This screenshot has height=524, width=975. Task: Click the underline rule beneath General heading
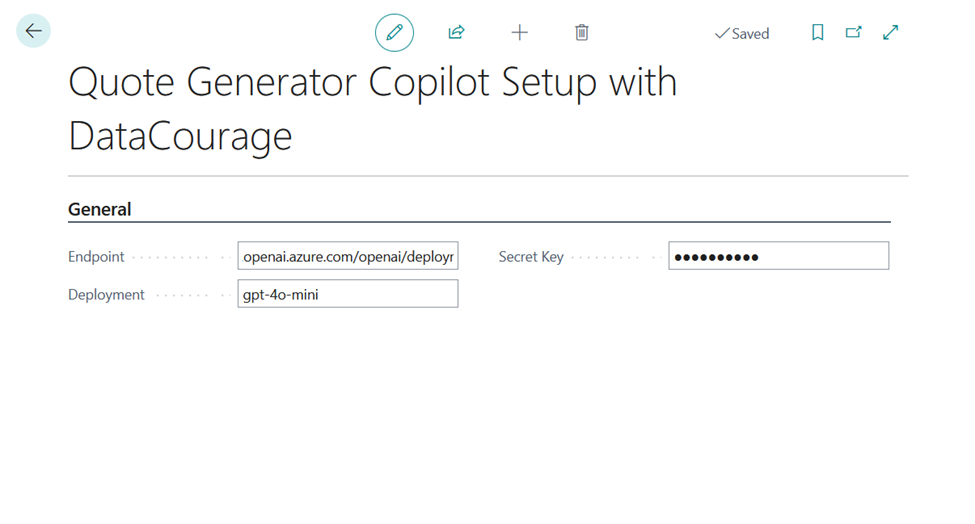pyautogui.click(x=478, y=222)
